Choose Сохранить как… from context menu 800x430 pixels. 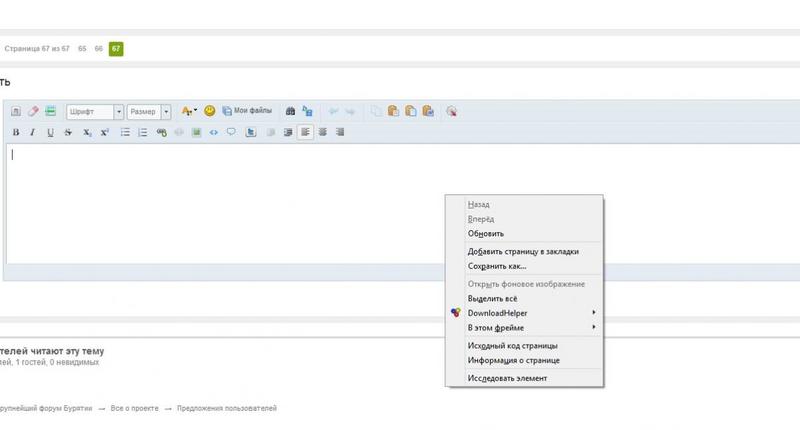tap(496, 266)
